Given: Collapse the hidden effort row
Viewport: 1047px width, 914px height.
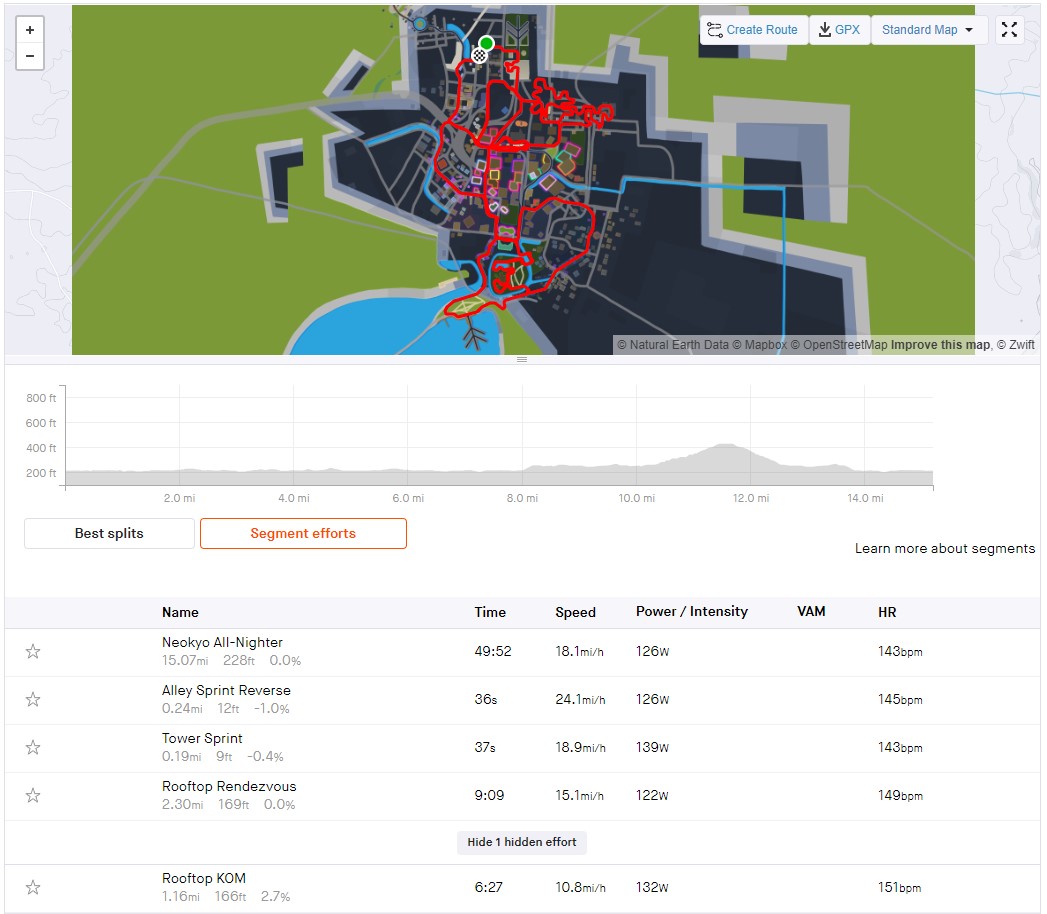Looking at the screenshot, I should pyautogui.click(x=521, y=842).
